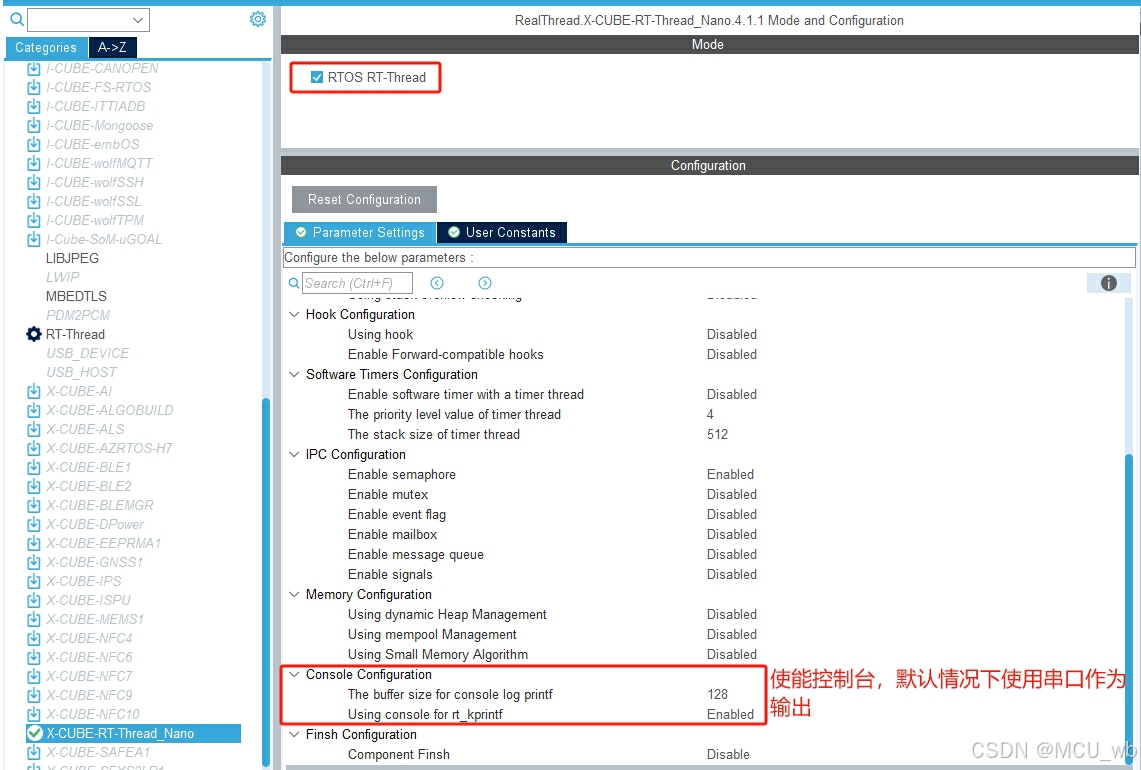Open the category search dropdown

point(138,20)
